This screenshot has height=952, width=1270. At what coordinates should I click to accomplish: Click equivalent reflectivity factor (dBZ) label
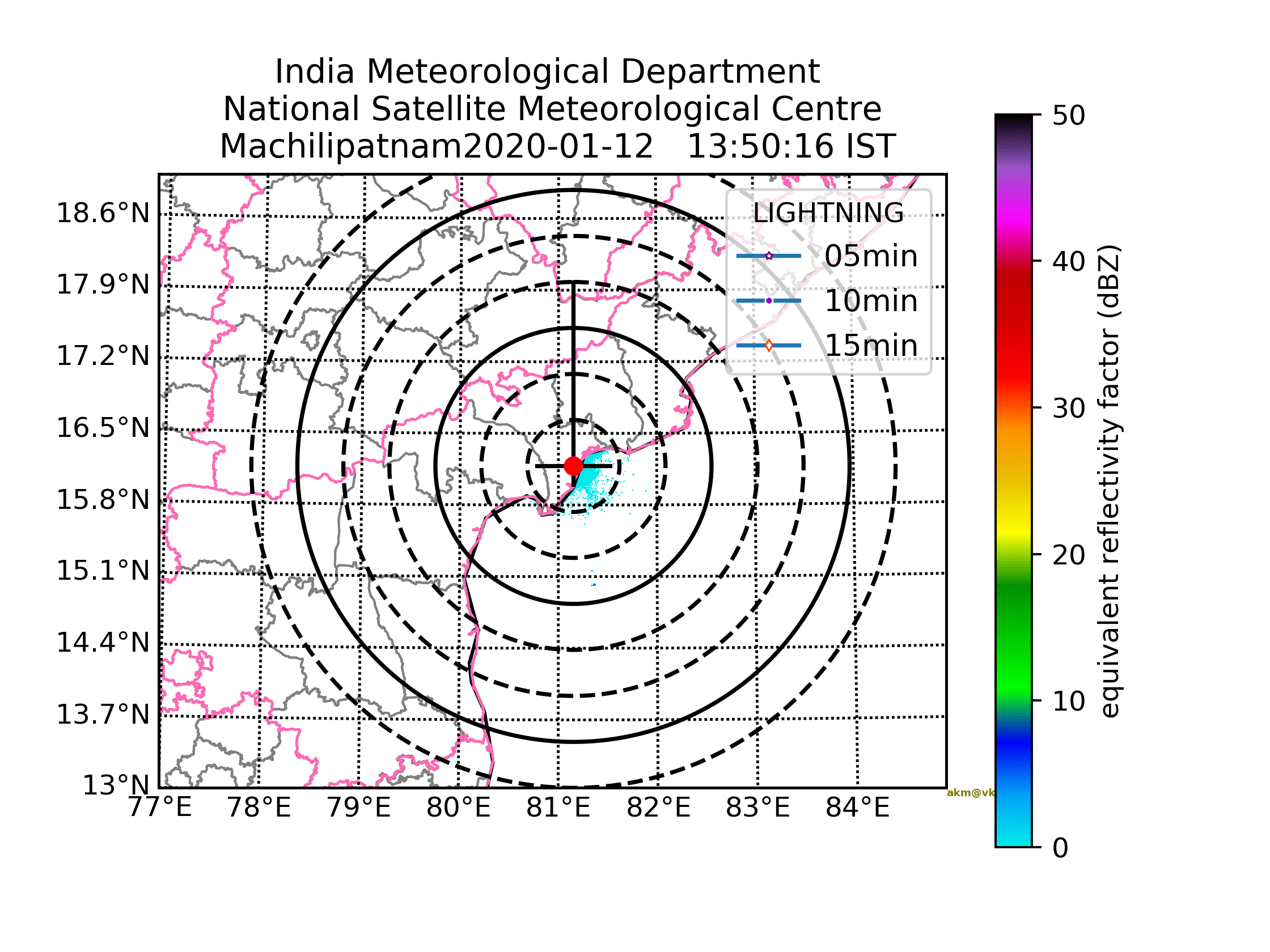click(x=1110, y=481)
